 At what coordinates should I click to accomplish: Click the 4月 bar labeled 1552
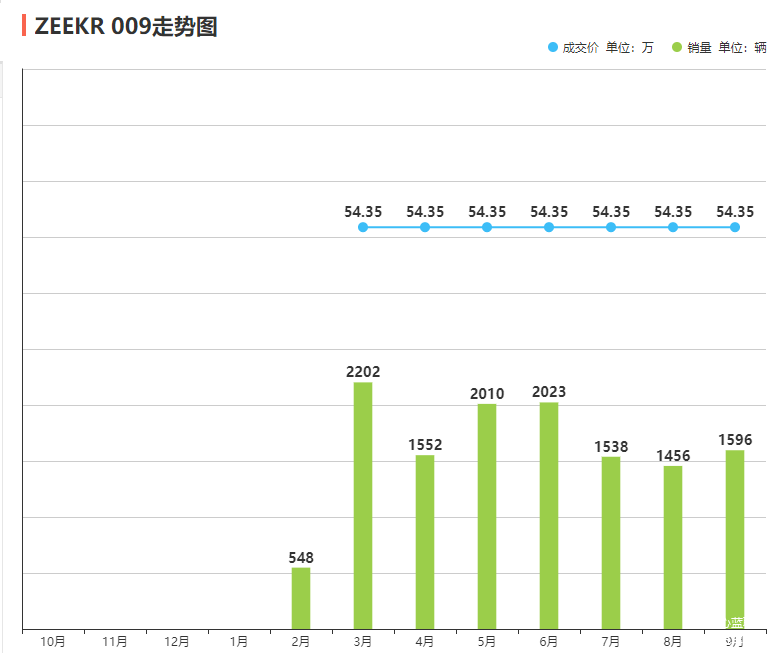pos(425,542)
